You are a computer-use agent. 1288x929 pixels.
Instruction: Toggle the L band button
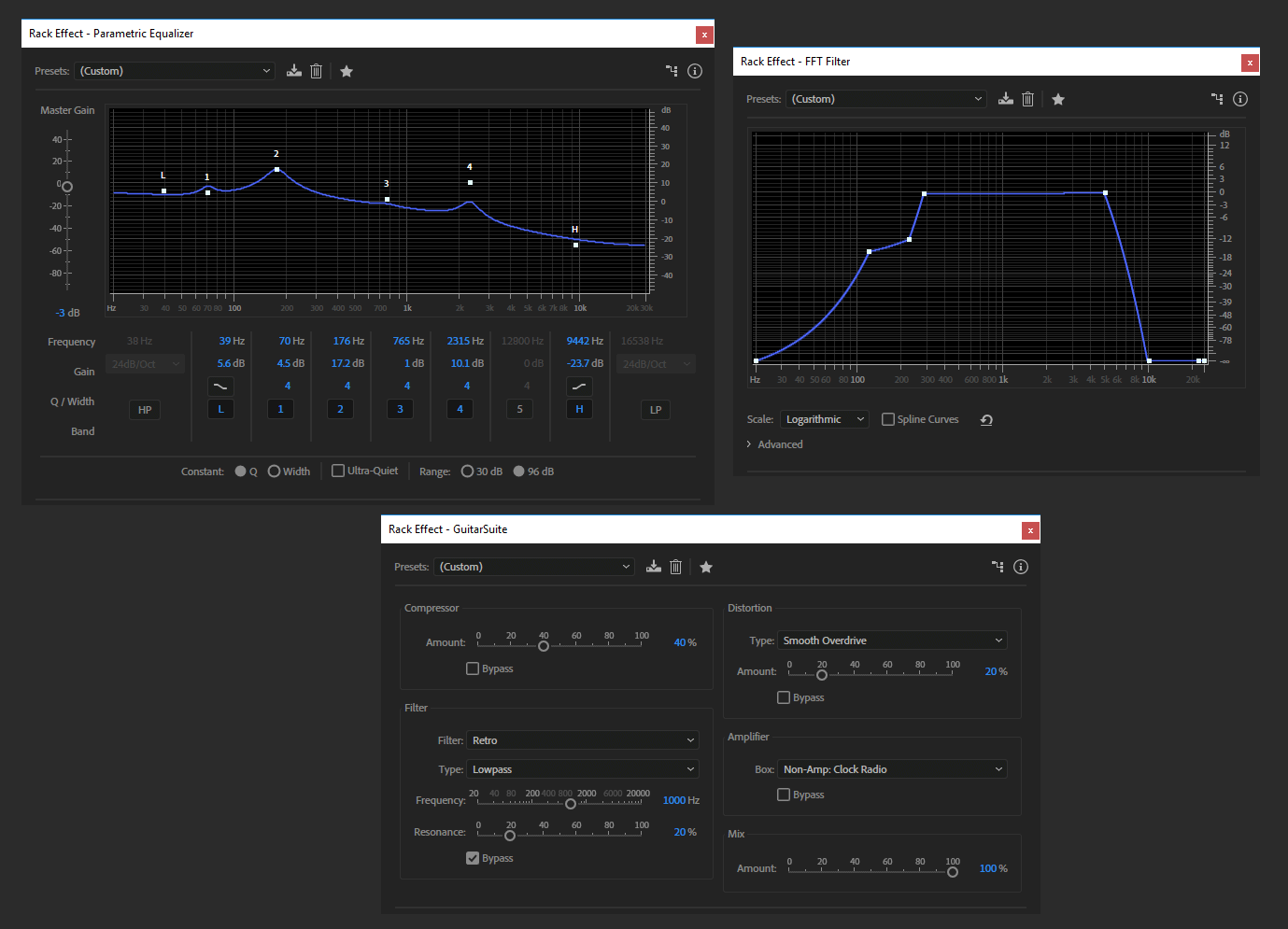click(220, 409)
